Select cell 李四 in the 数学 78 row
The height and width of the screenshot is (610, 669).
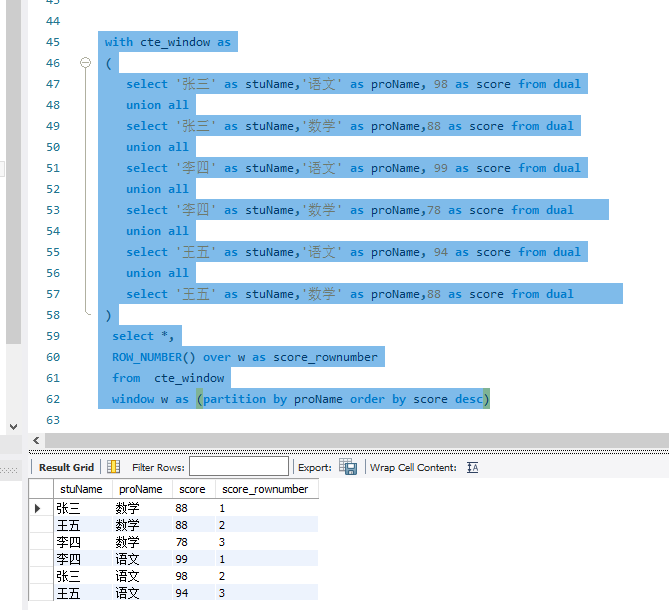(x=83, y=542)
